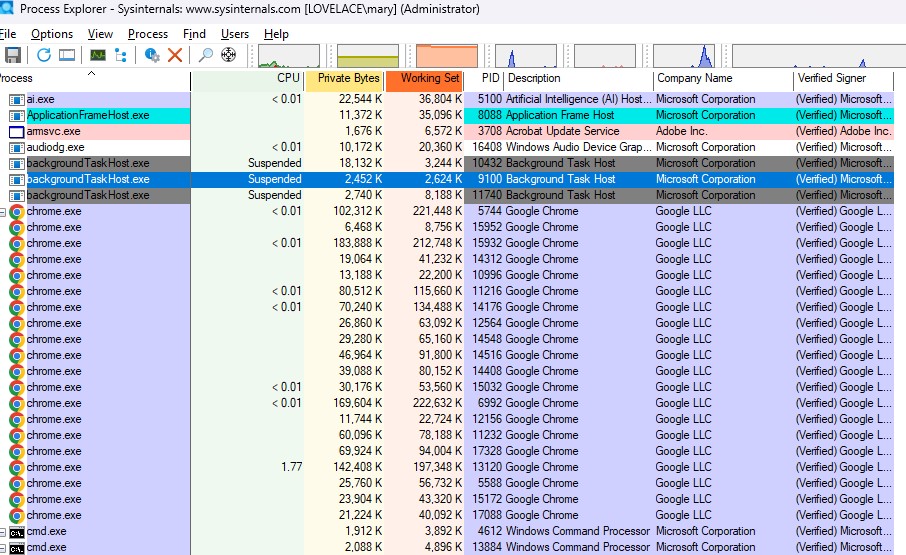This screenshot has height=555, width=906.
Task: Toggle the lower pane toolbar icon
Action: coord(67,55)
